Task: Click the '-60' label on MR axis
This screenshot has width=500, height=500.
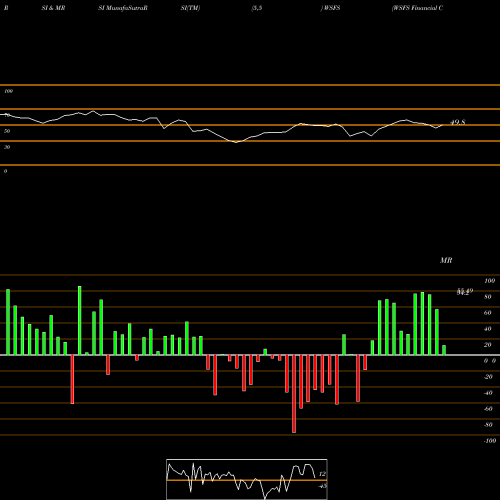Action: (488, 409)
